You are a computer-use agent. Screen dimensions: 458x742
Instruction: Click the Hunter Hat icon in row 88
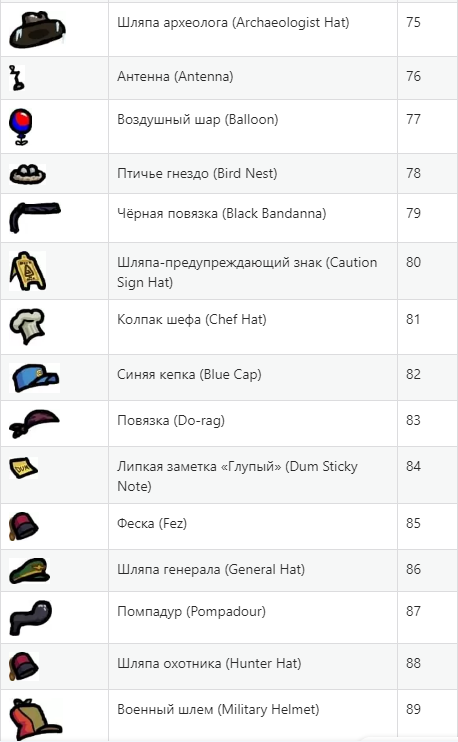(x=24, y=666)
